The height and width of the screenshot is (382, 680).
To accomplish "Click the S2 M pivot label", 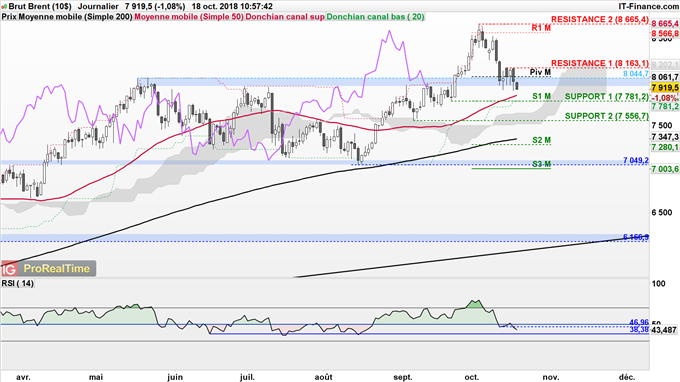I will pyautogui.click(x=542, y=140).
